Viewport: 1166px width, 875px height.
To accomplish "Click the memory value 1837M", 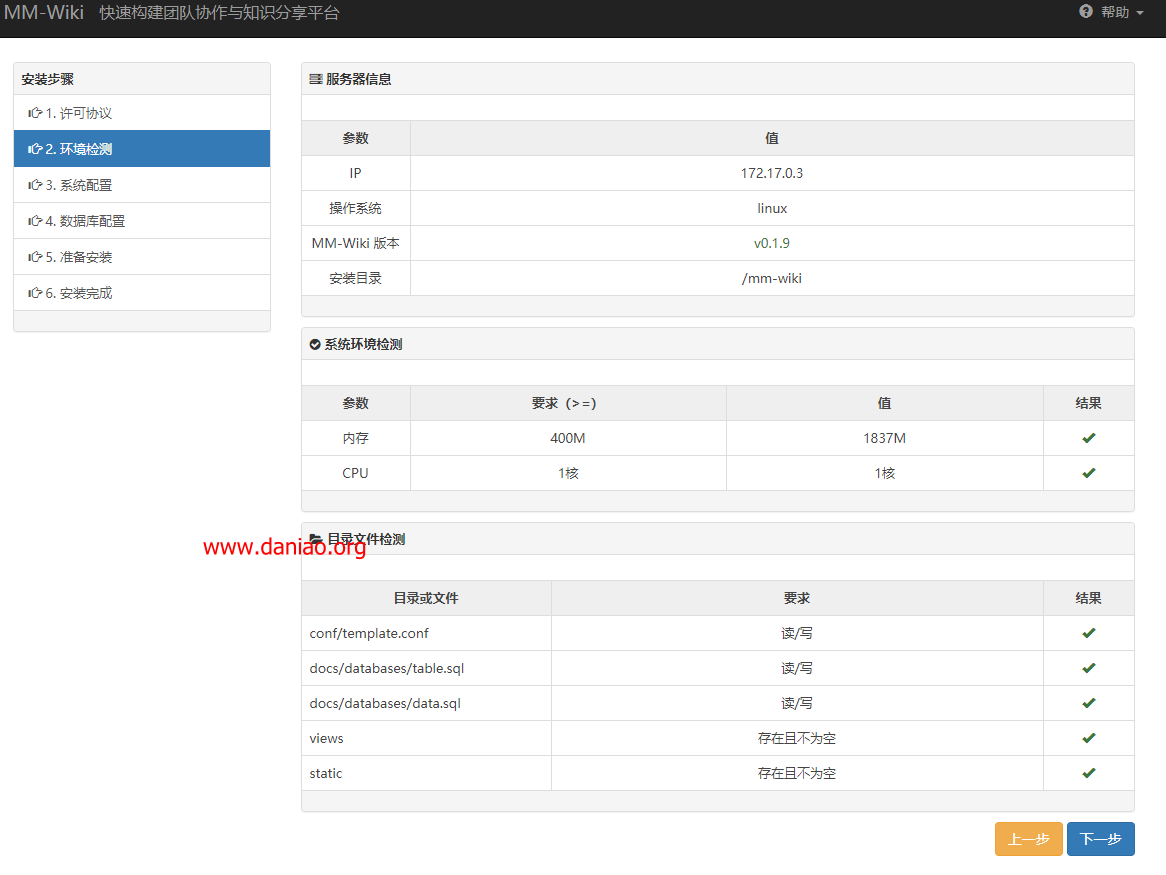I will [884, 438].
